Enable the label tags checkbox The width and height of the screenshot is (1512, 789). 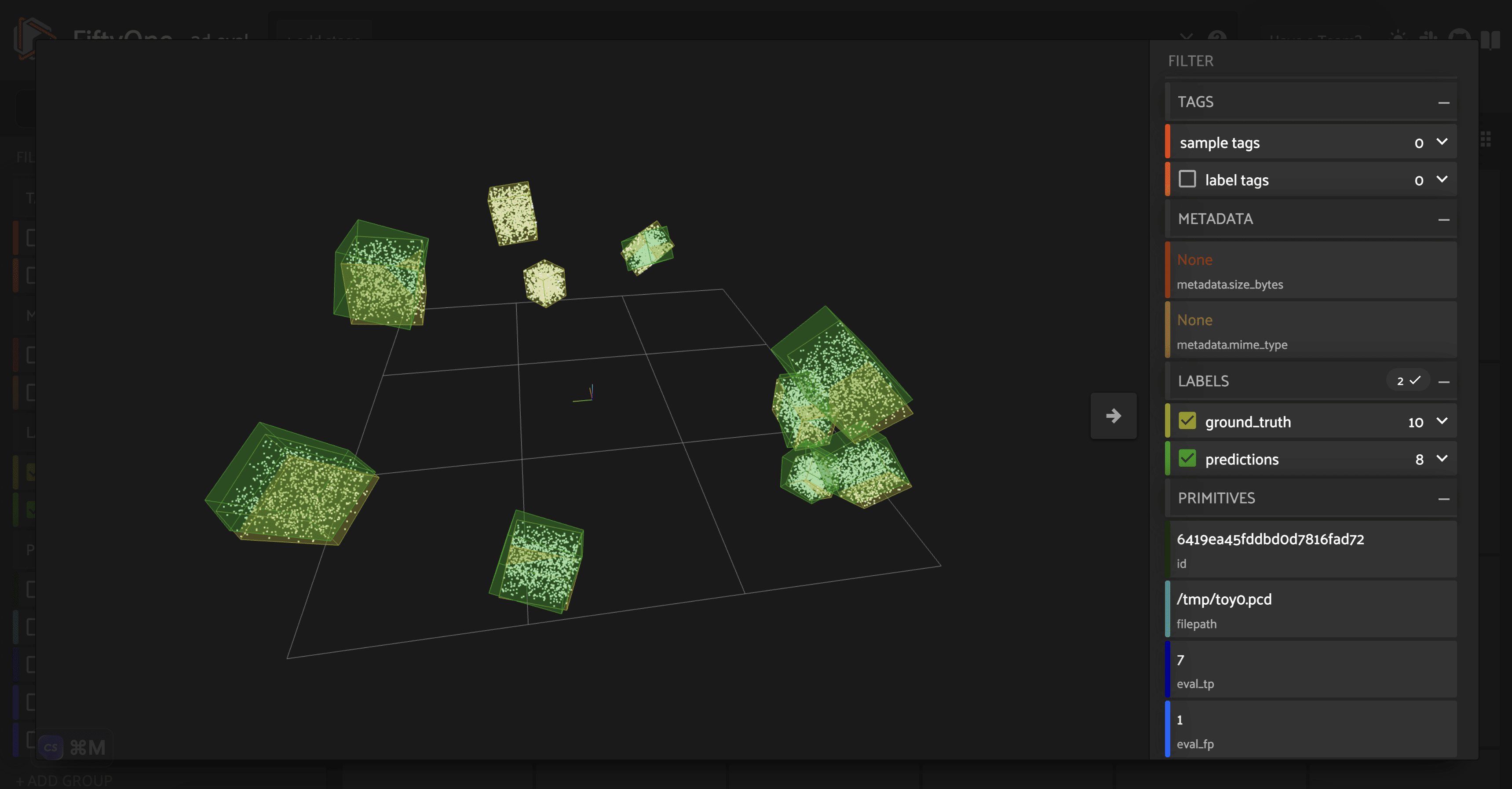pyautogui.click(x=1187, y=179)
